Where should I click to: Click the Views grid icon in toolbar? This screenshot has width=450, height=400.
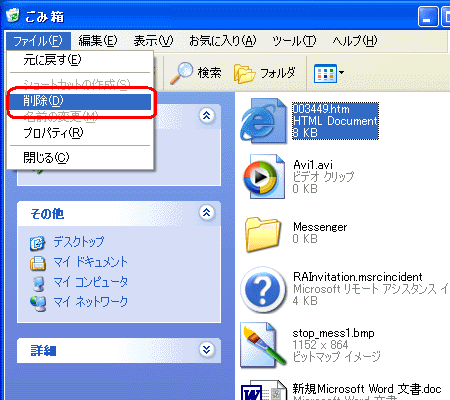[325, 73]
